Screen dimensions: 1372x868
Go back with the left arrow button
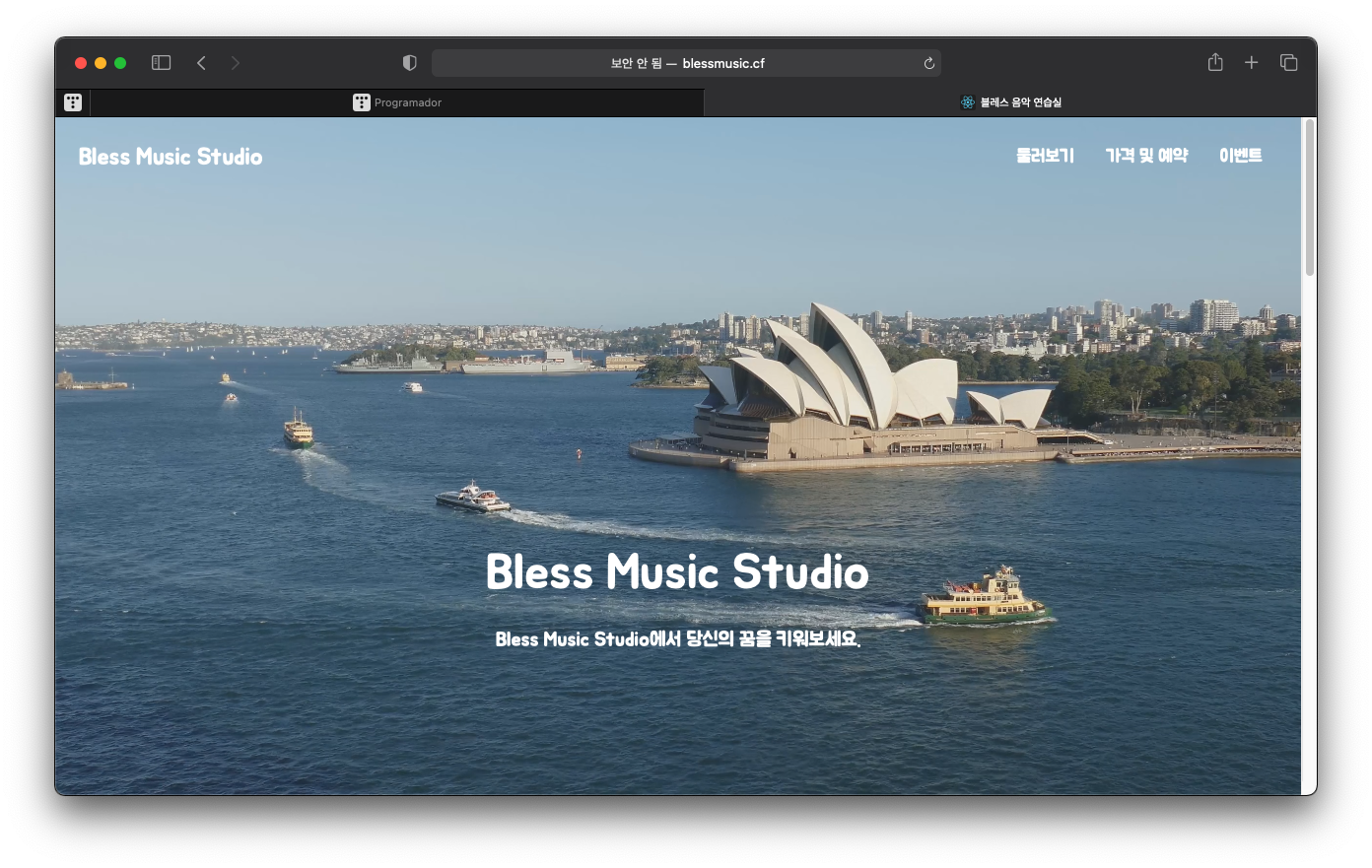201,63
